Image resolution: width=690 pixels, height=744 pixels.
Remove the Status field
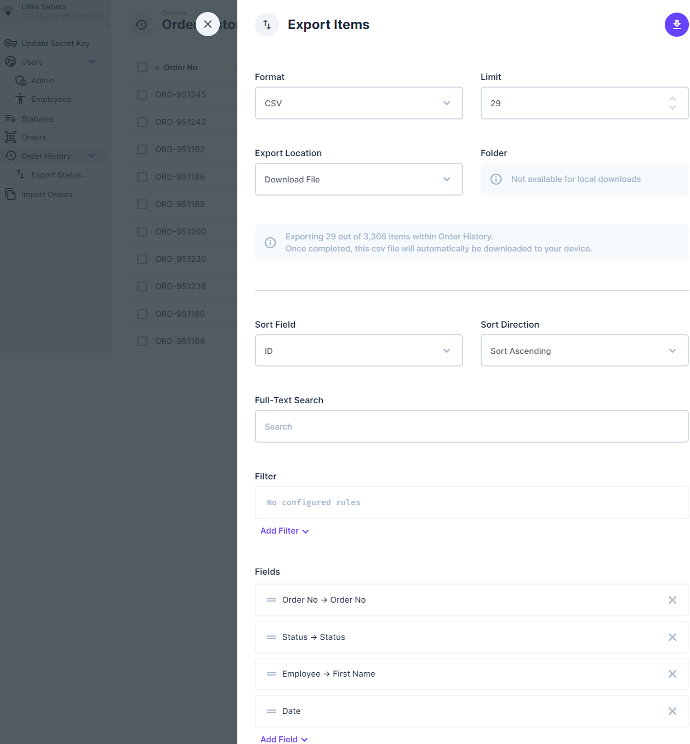click(672, 637)
